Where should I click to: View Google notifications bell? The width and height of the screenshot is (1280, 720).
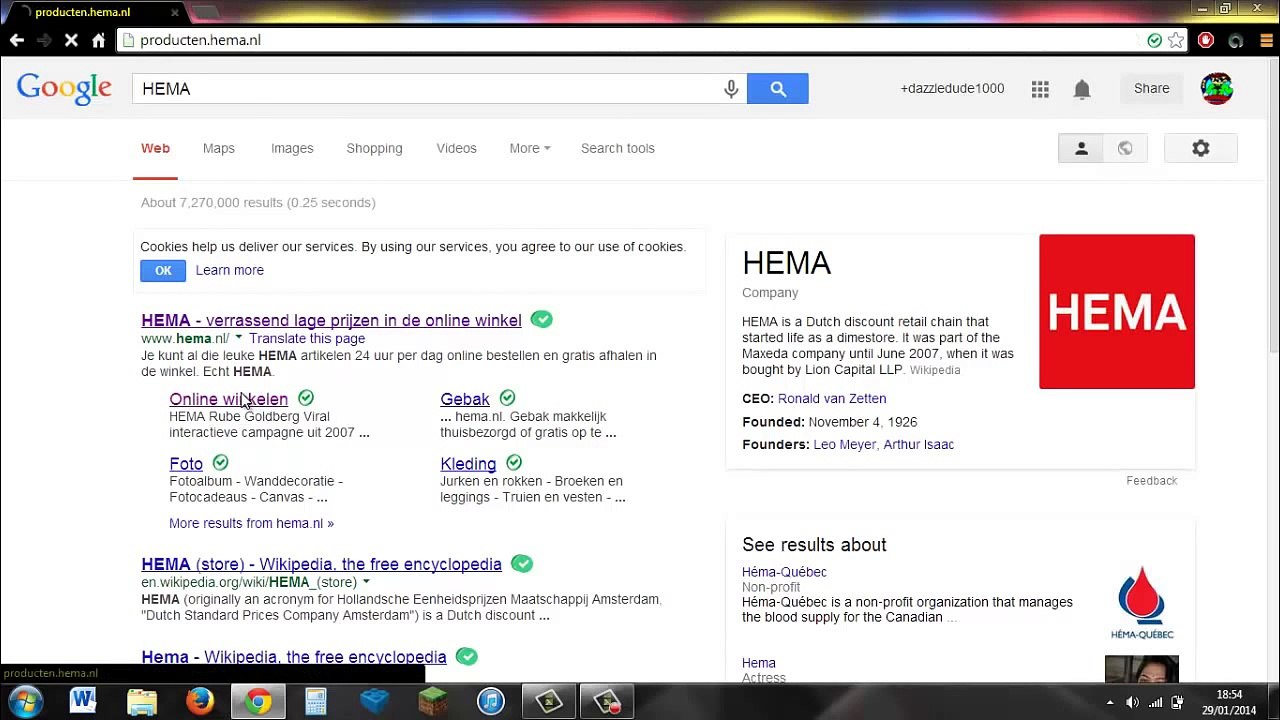tap(1082, 89)
